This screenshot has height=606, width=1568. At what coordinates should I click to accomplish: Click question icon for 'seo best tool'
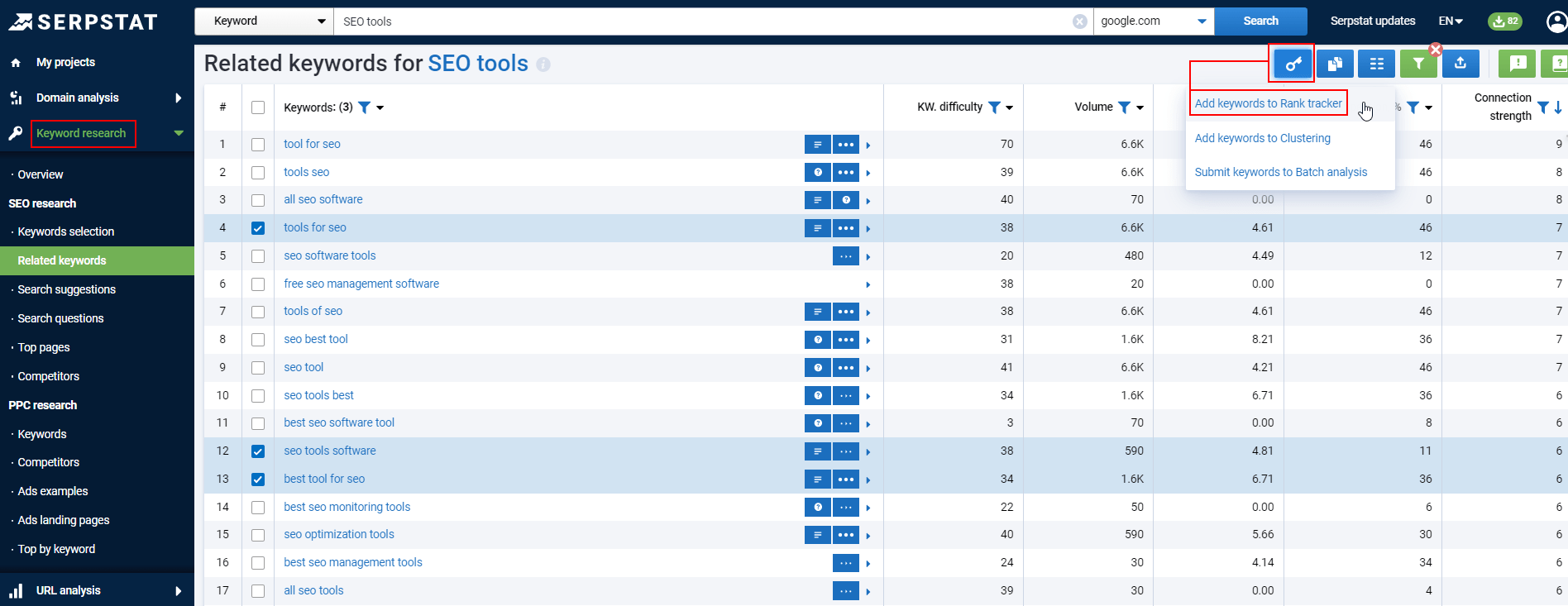817,340
